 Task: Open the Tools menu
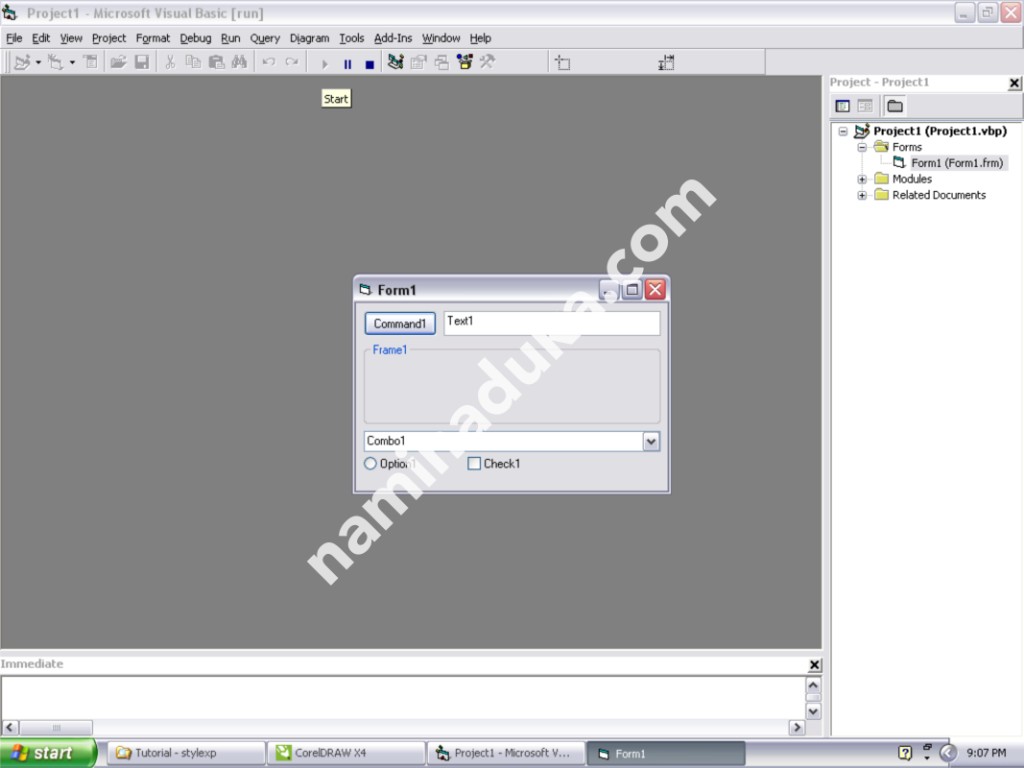351,38
